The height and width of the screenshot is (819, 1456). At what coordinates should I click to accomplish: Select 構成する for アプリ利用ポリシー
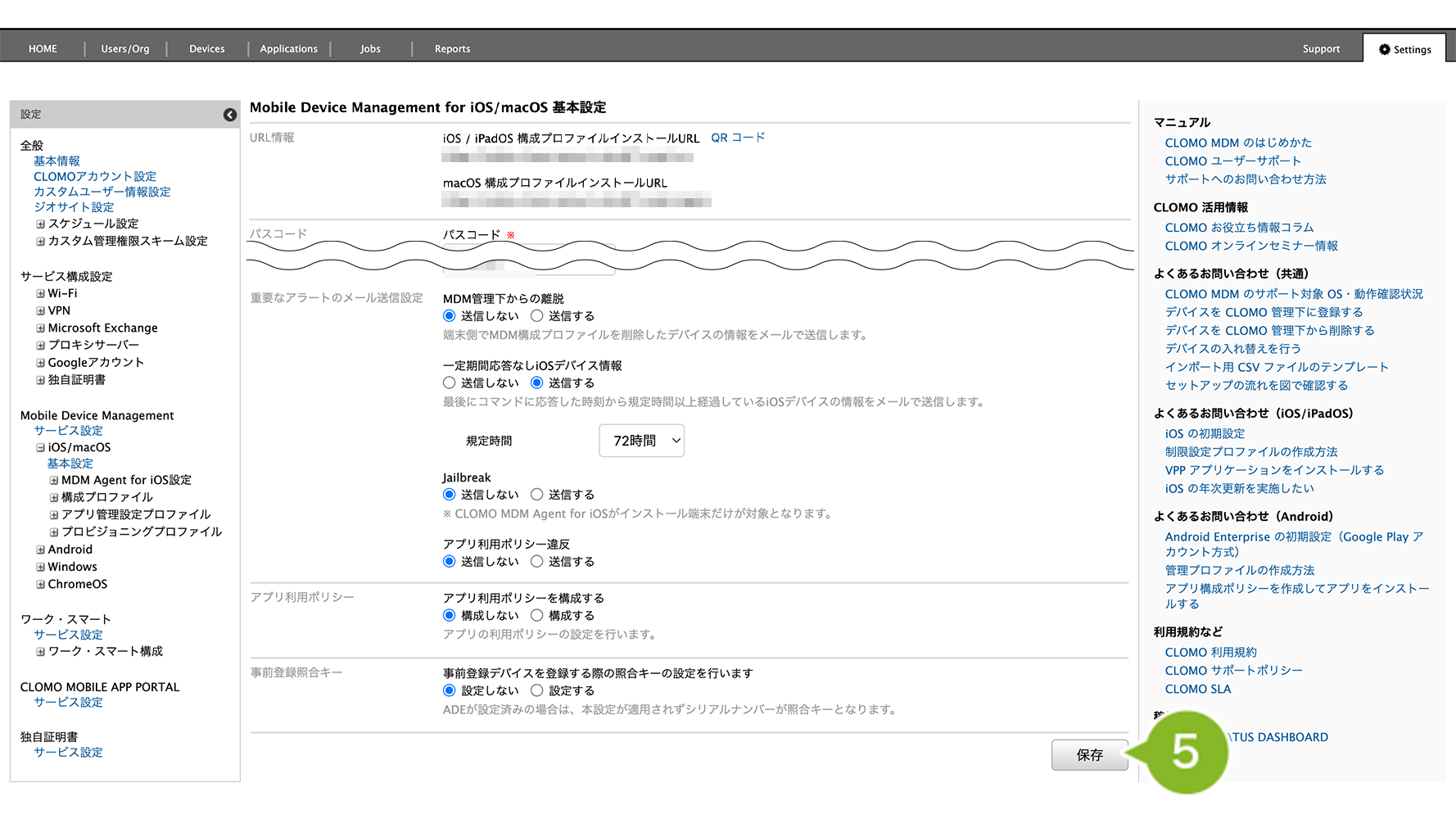(537, 616)
